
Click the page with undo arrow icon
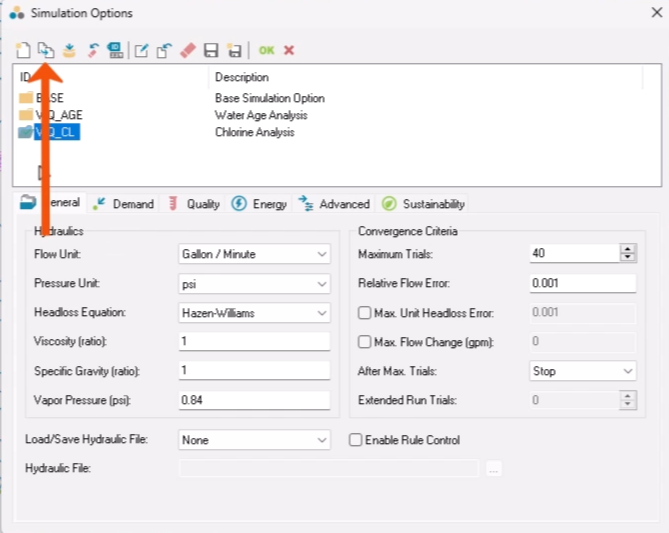(x=164, y=50)
